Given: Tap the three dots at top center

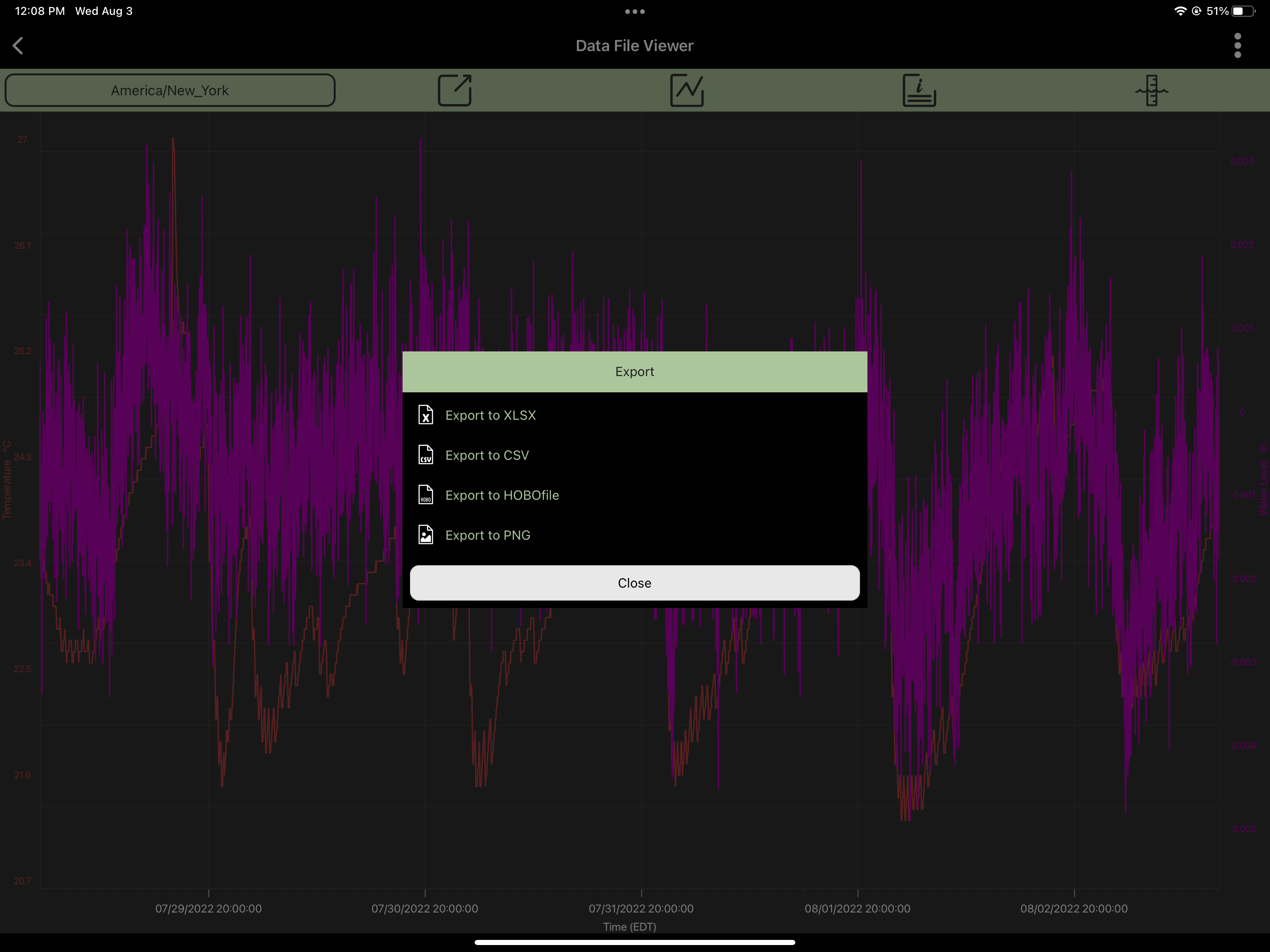Looking at the screenshot, I should click(635, 12).
